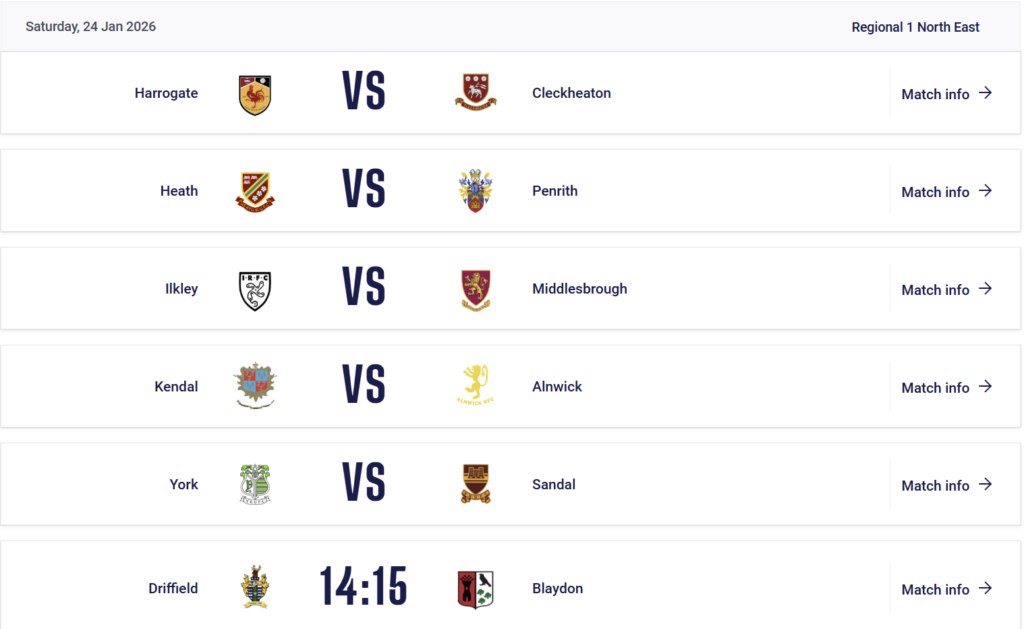Click the Match info arrow for York vs Sandal
1024x629 pixels.
pyautogui.click(x=985, y=485)
